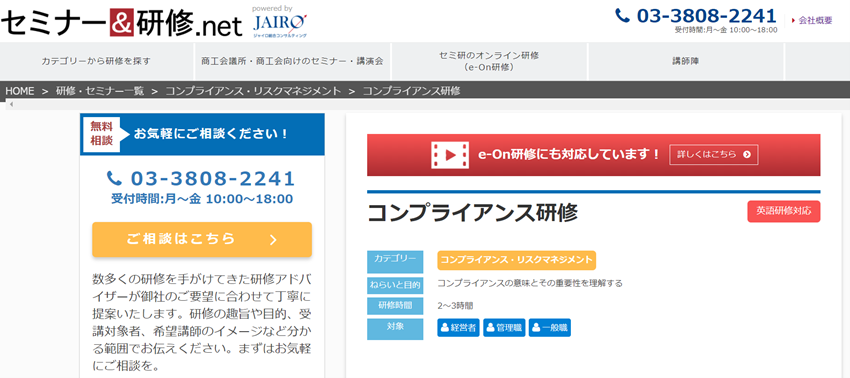Click the 研修時間 label cell

pos(395,305)
